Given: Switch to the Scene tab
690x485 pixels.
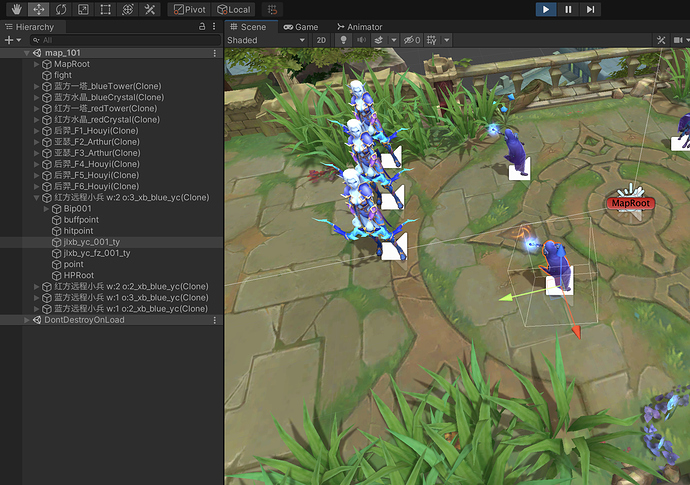Looking at the screenshot, I should point(249,27).
